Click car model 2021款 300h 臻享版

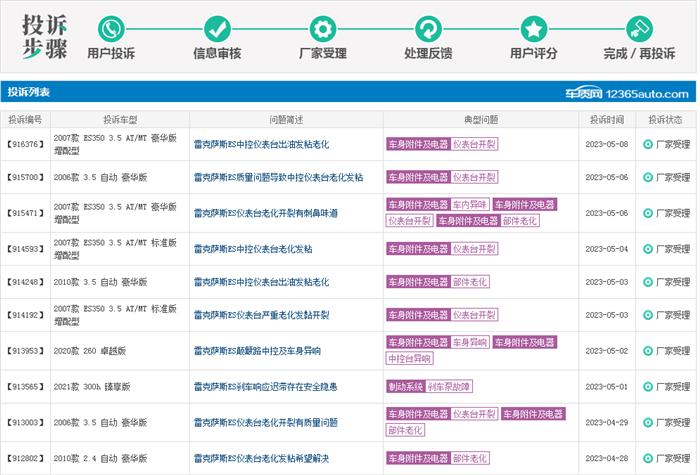[x=92, y=387]
